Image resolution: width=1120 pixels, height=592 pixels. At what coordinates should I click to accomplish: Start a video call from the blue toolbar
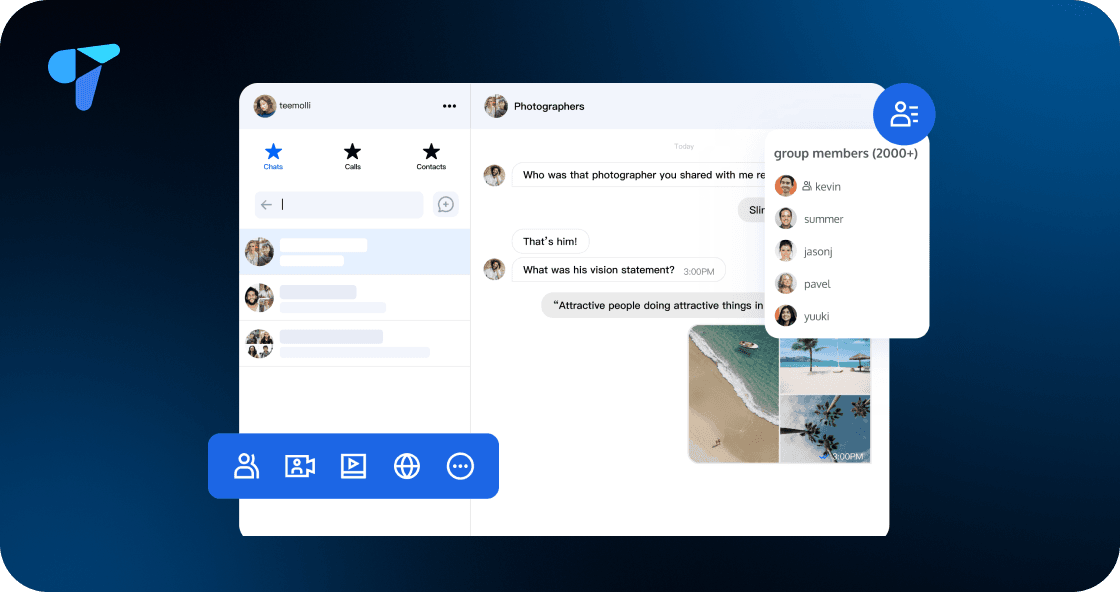coord(299,466)
